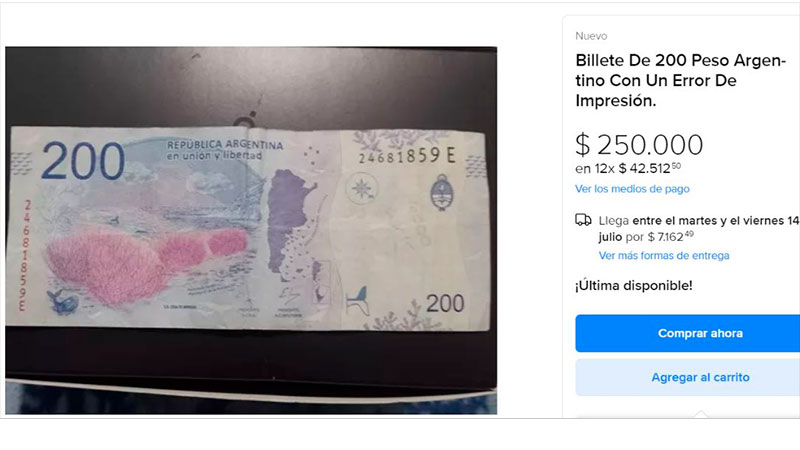800x450 pixels.
Task: Click the delivery truck icon
Action: (x=583, y=220)
